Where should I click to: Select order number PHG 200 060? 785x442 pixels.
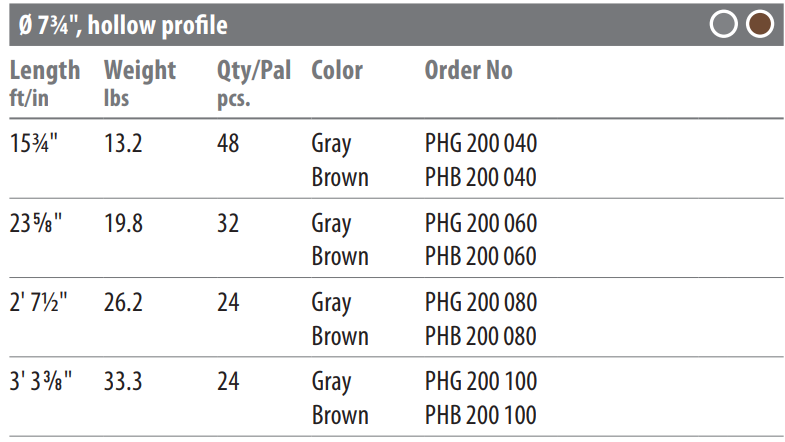[x=481, y=223]
